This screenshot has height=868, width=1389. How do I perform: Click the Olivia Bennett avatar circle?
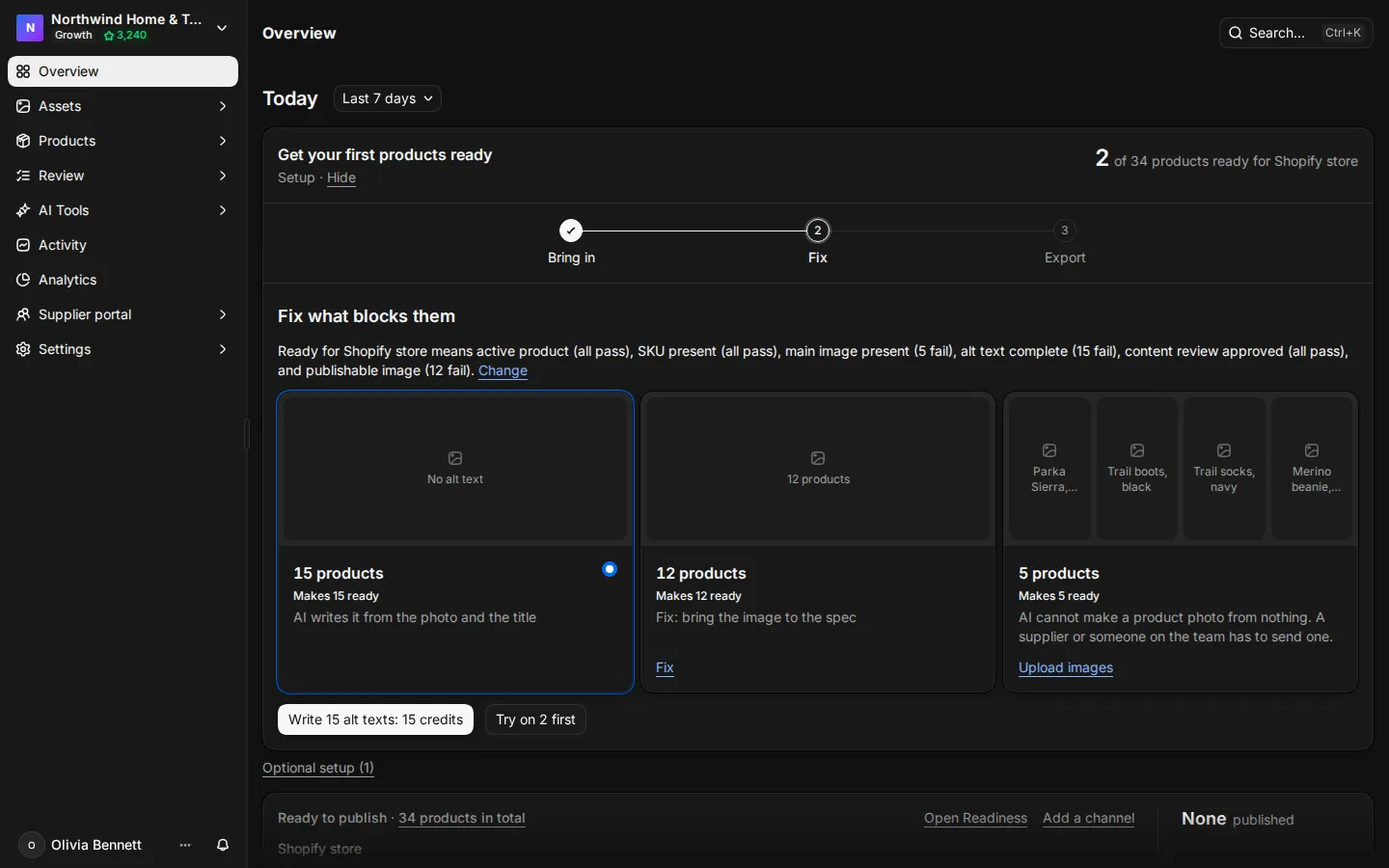pos(31,845)
